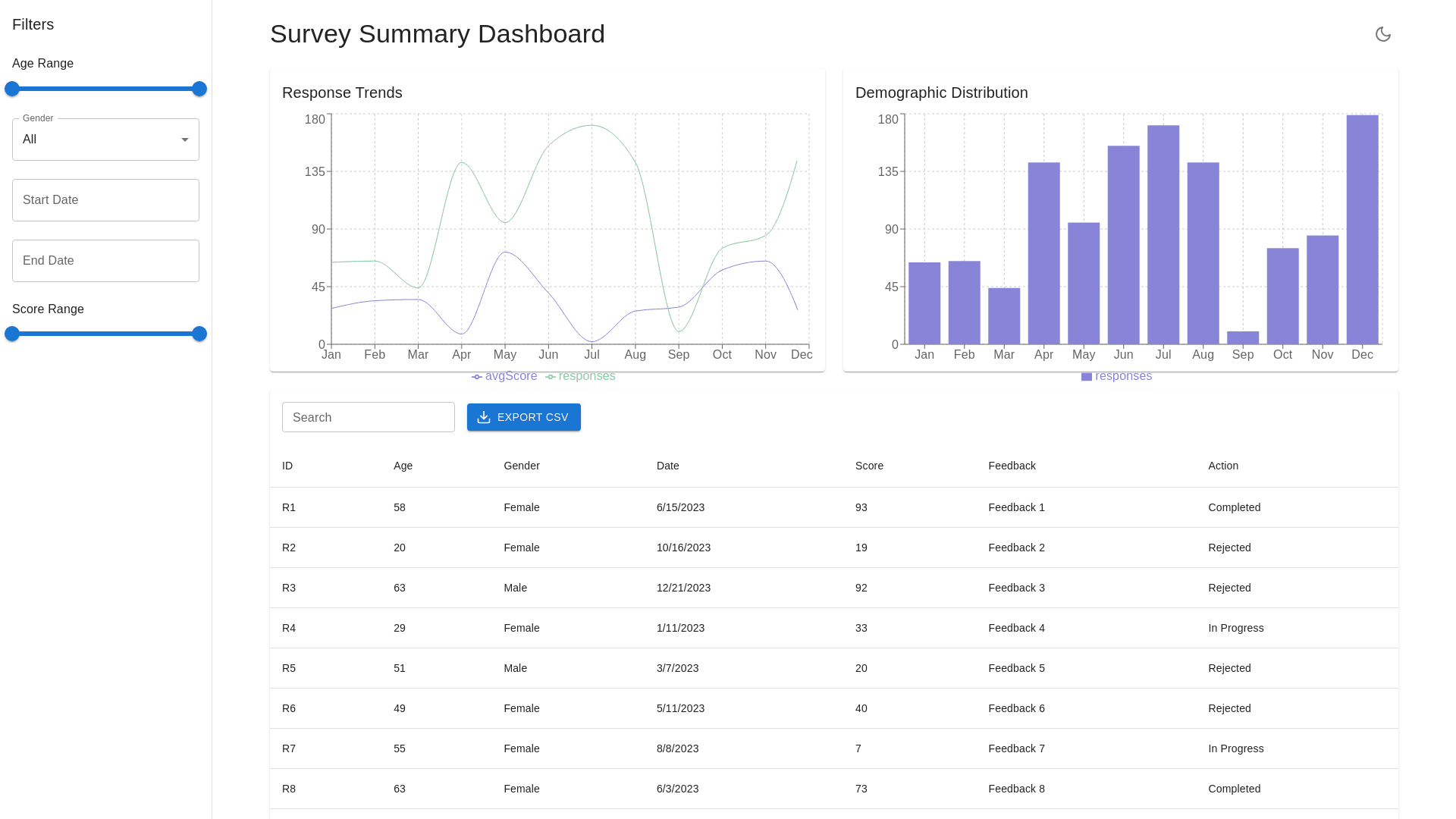The height and width of the screenshot is (819, 1456).
Task: Click the Start Date field
Action: point(105,200)
